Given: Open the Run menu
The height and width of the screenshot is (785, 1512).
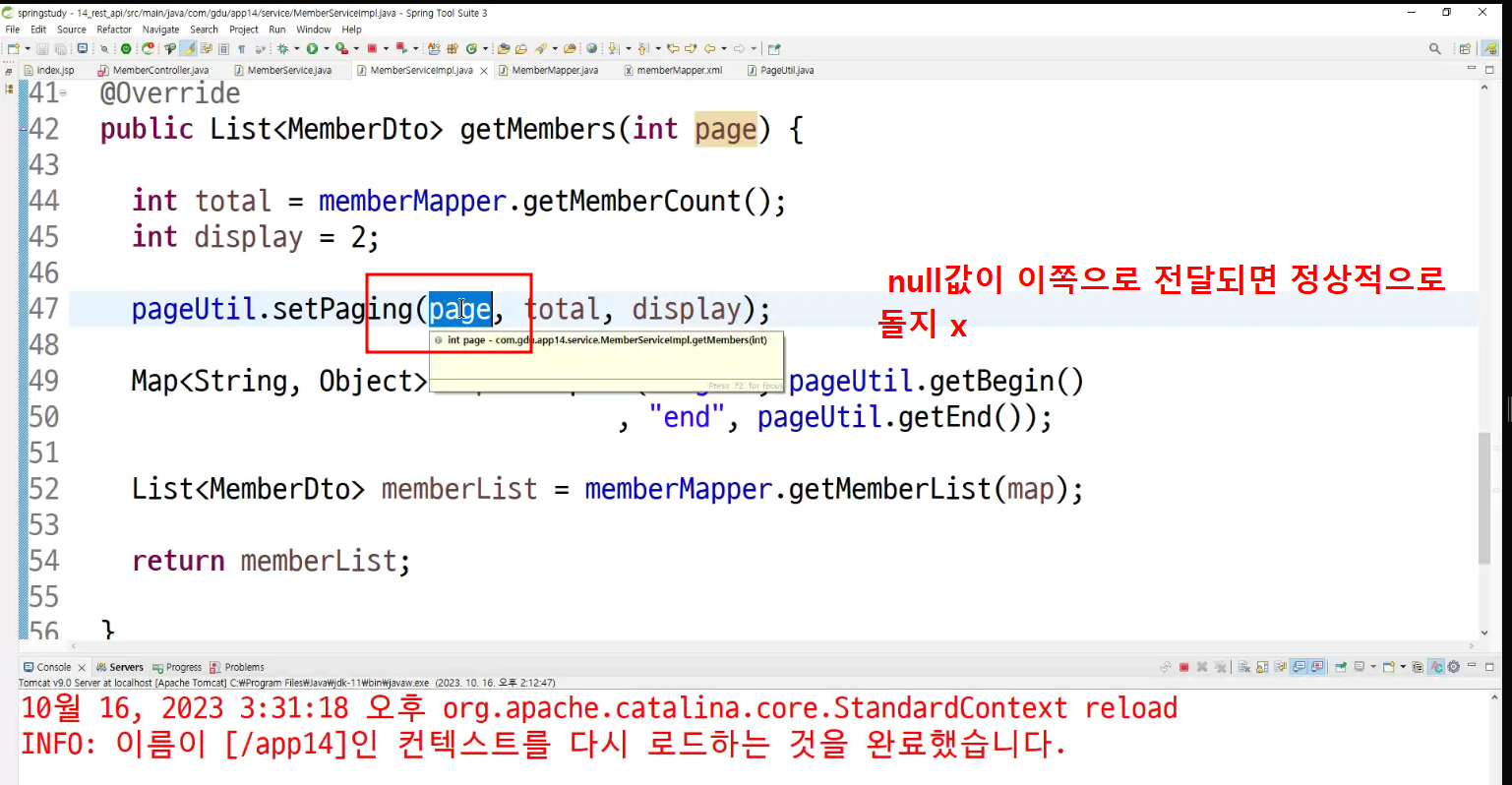Looking at the screenshot, I should [x=277, y=30].
